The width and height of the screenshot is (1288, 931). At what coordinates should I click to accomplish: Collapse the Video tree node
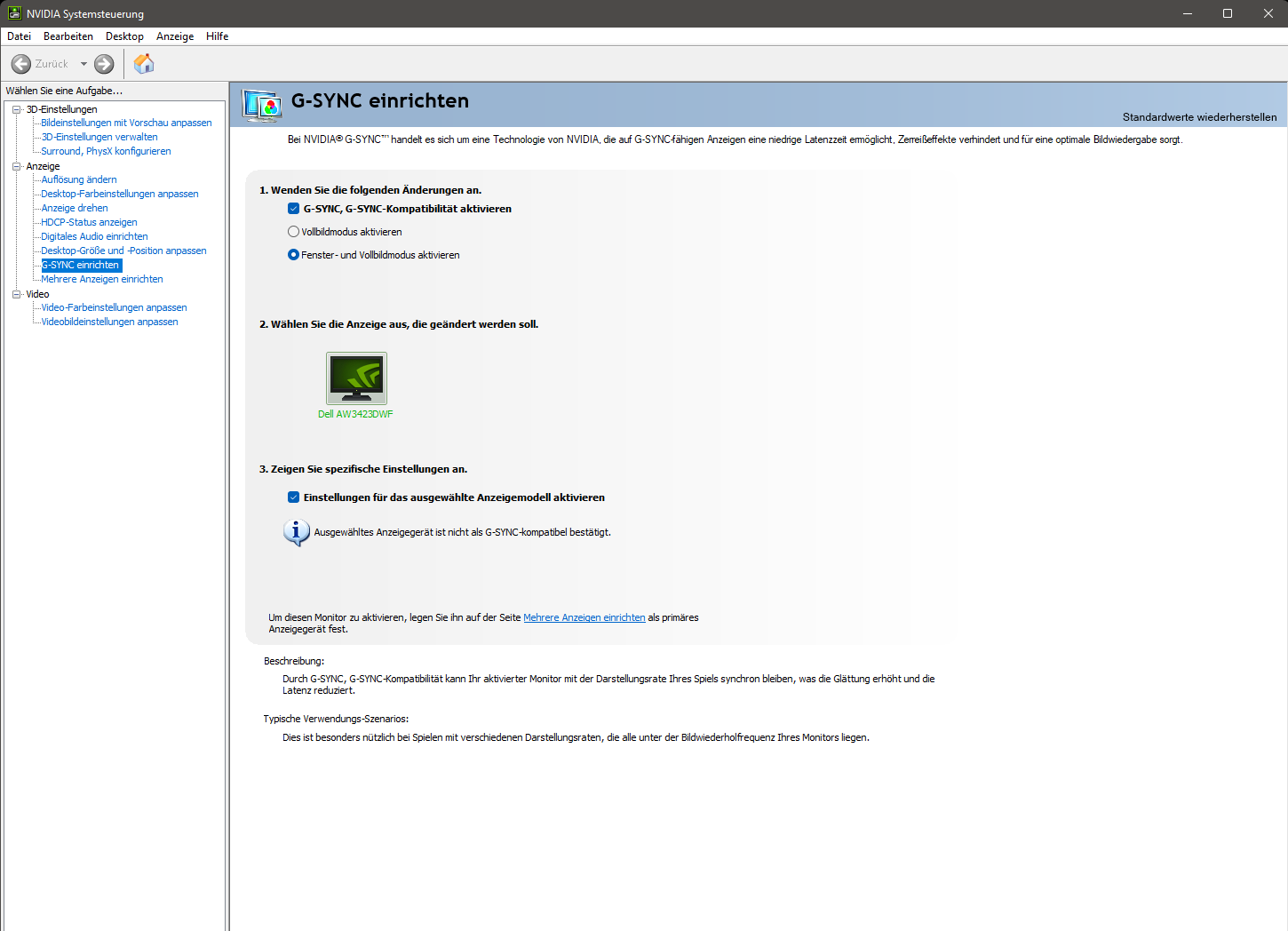pyautogui.click(x=16, y=294)
